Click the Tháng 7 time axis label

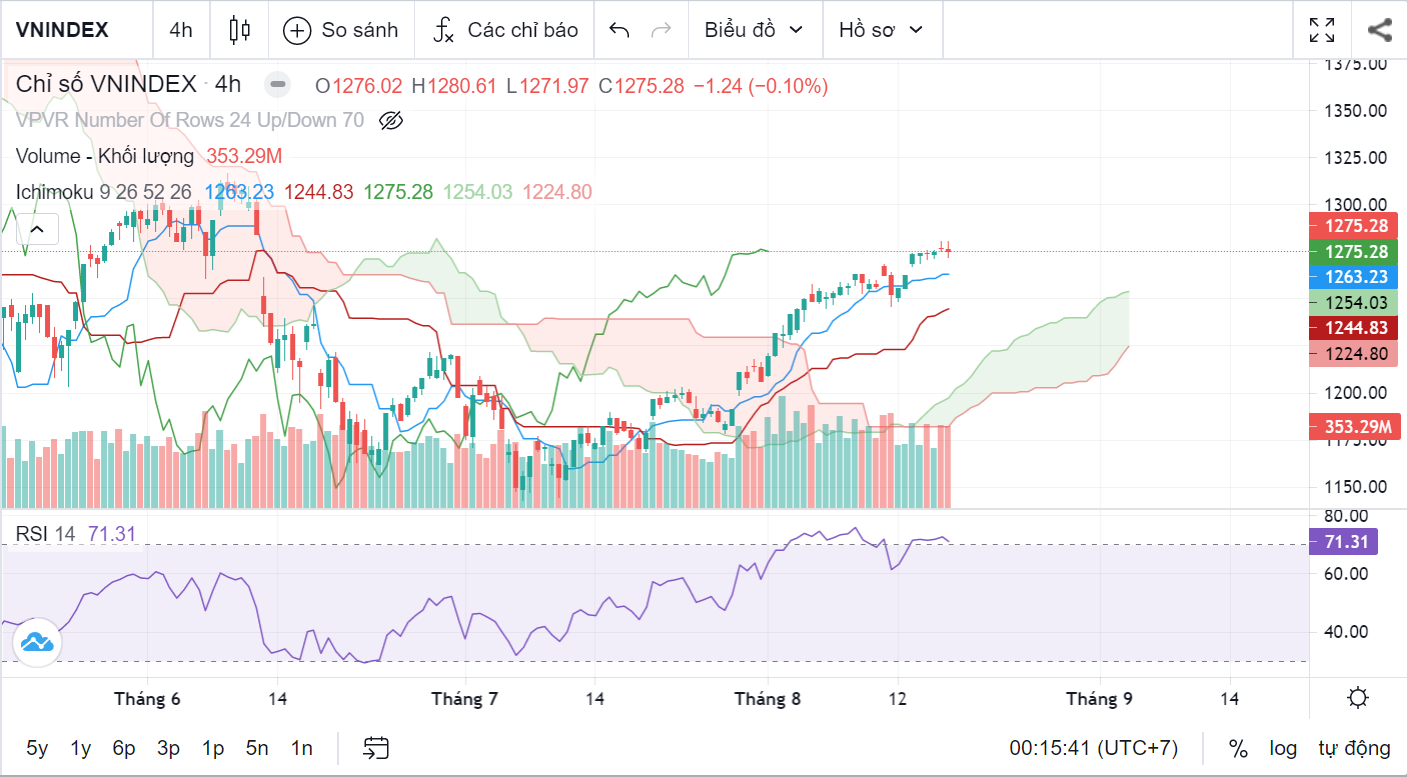coord(465,698)
